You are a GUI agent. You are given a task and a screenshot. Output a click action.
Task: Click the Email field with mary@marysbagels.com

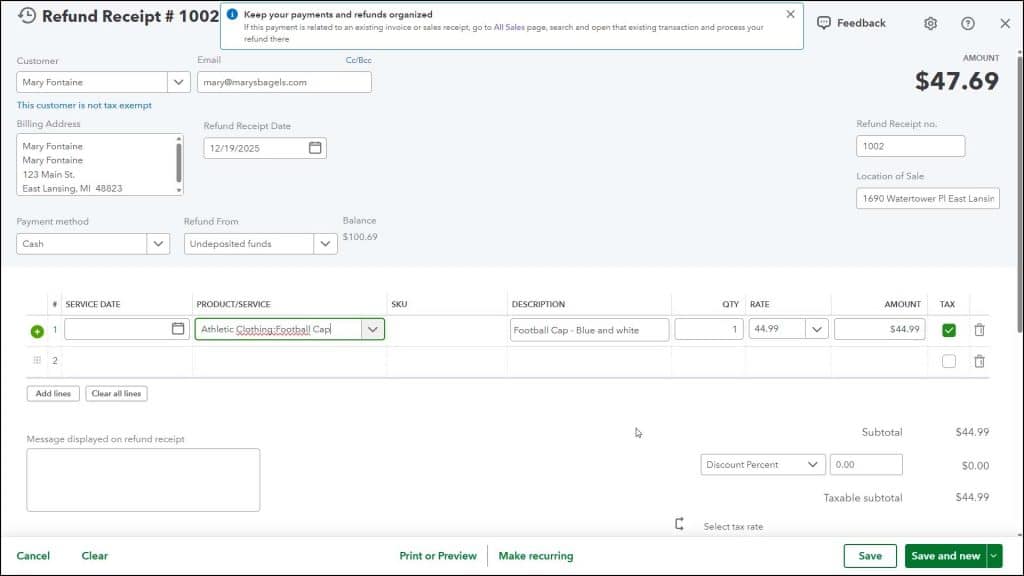click(x=284, y=82)
